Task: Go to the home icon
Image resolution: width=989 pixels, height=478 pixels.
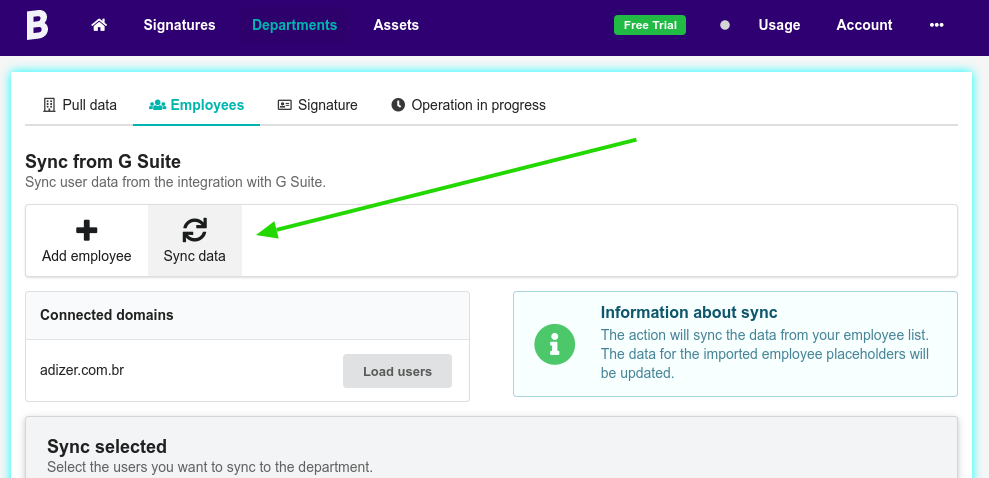Action: (99, 25)
